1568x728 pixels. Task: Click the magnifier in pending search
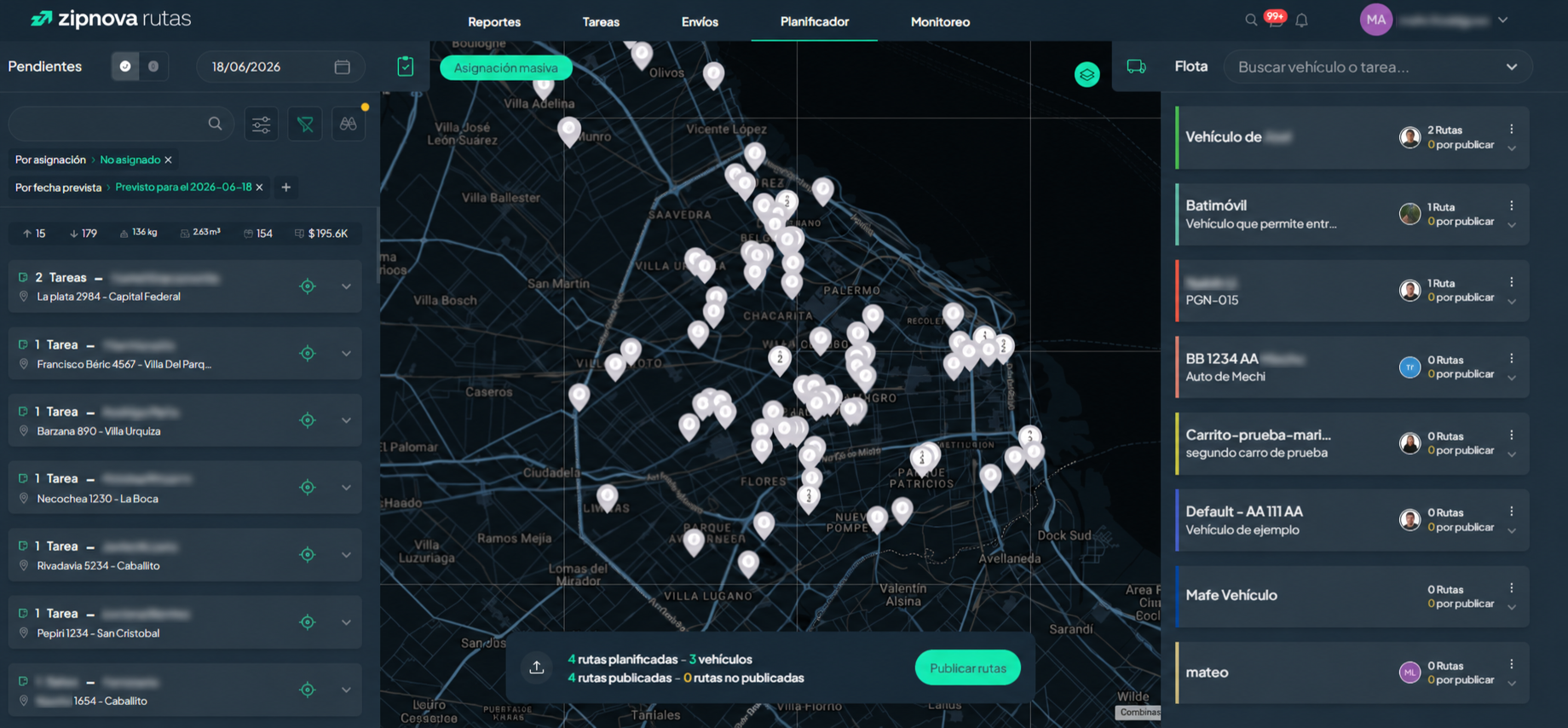pyautogui.click(x=216, y=124)
